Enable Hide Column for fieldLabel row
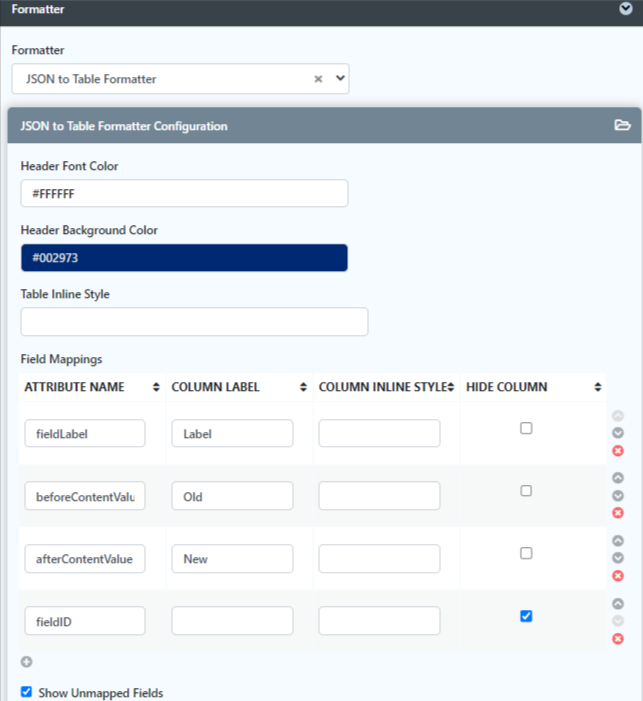Screen dimensions: 643x701 click(x=526, y=428)
